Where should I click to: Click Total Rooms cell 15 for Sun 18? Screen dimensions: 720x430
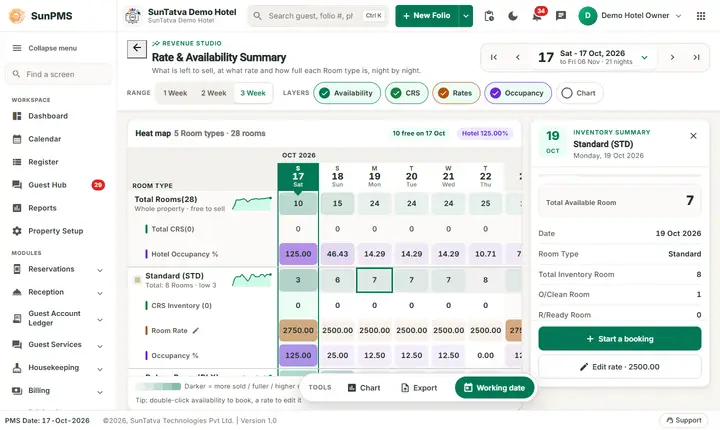point(338,203)
